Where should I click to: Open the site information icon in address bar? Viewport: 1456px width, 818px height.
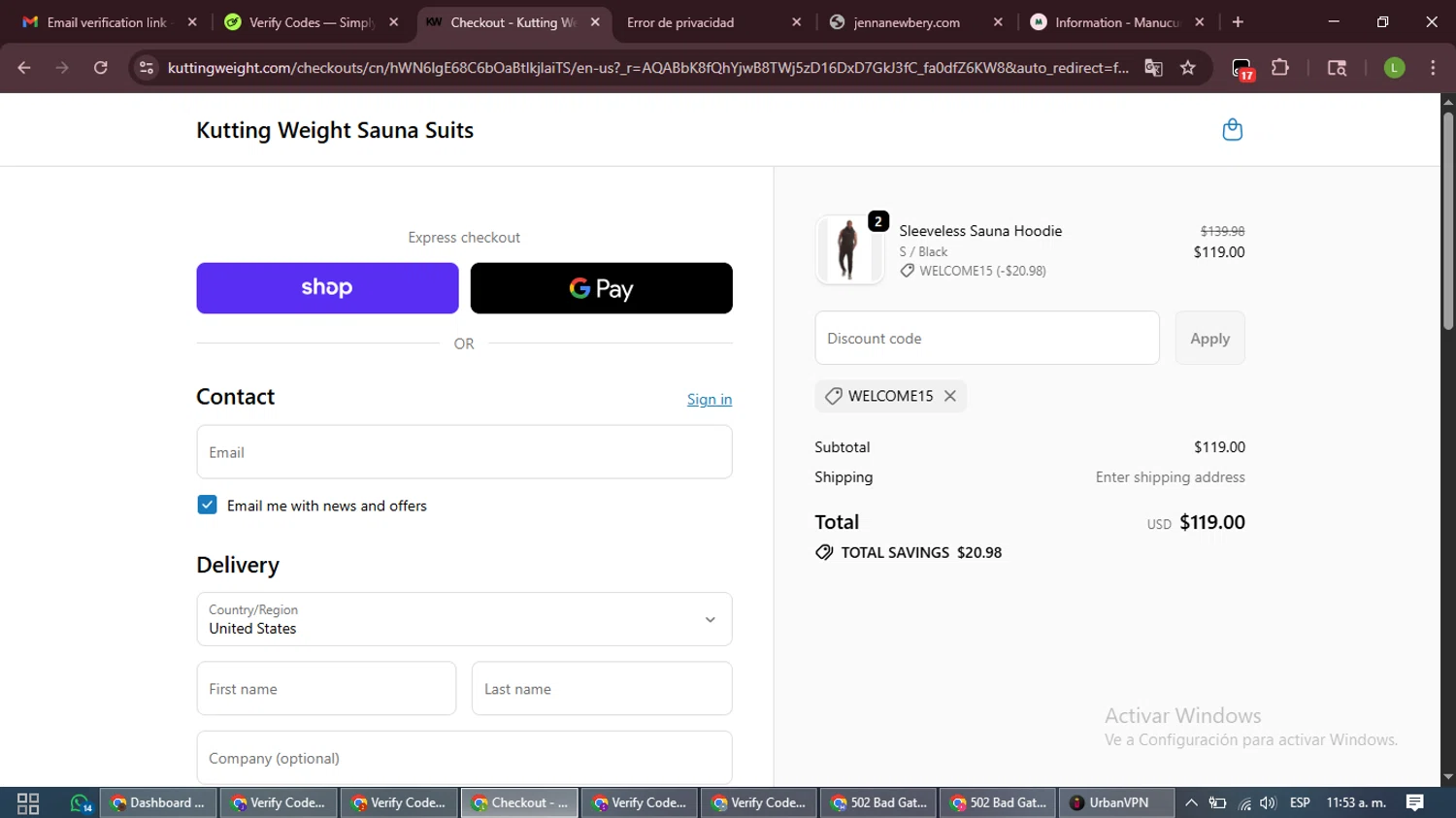tap(147, 68)
